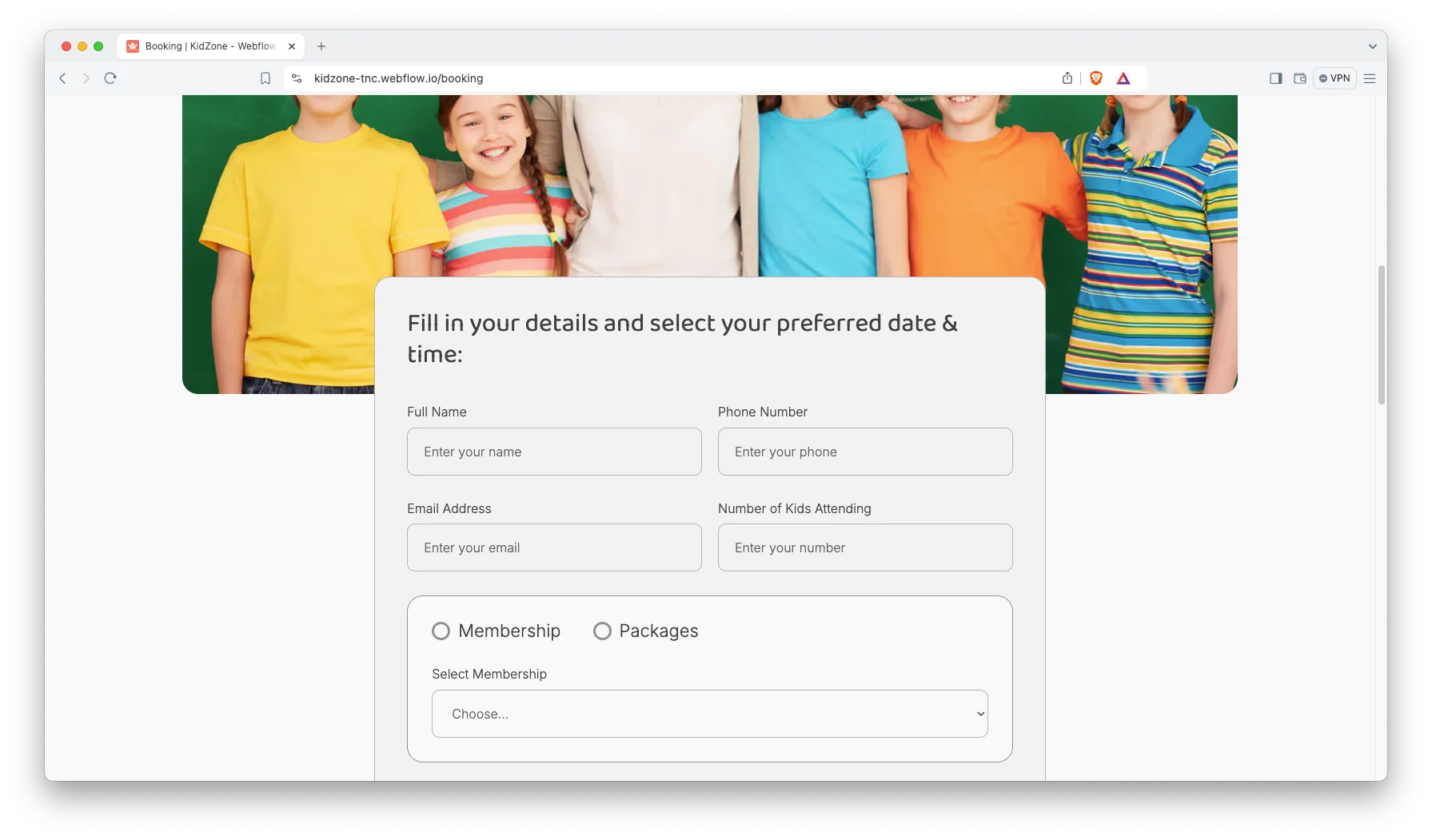Open a new tab with plus button
Screen dimensions: 1432x840
click(321, 46)
